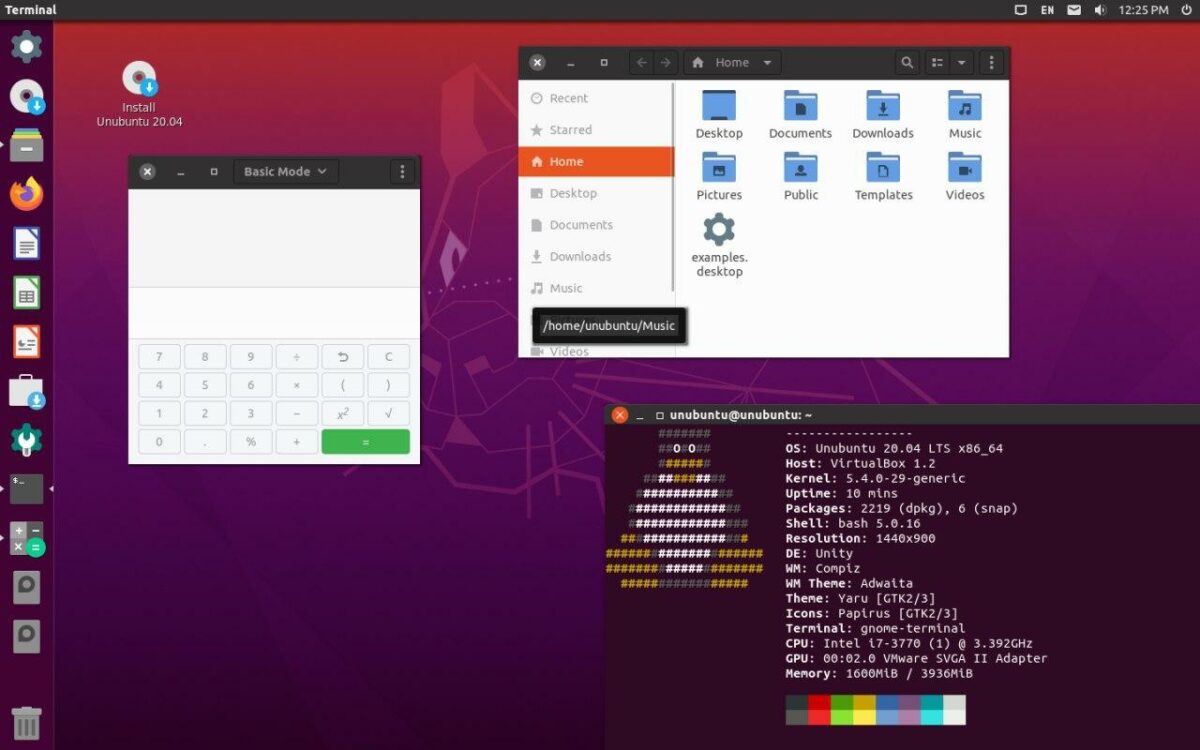Open the view options dropdown beside list view
1200x750 pixels.
(963, 62)
